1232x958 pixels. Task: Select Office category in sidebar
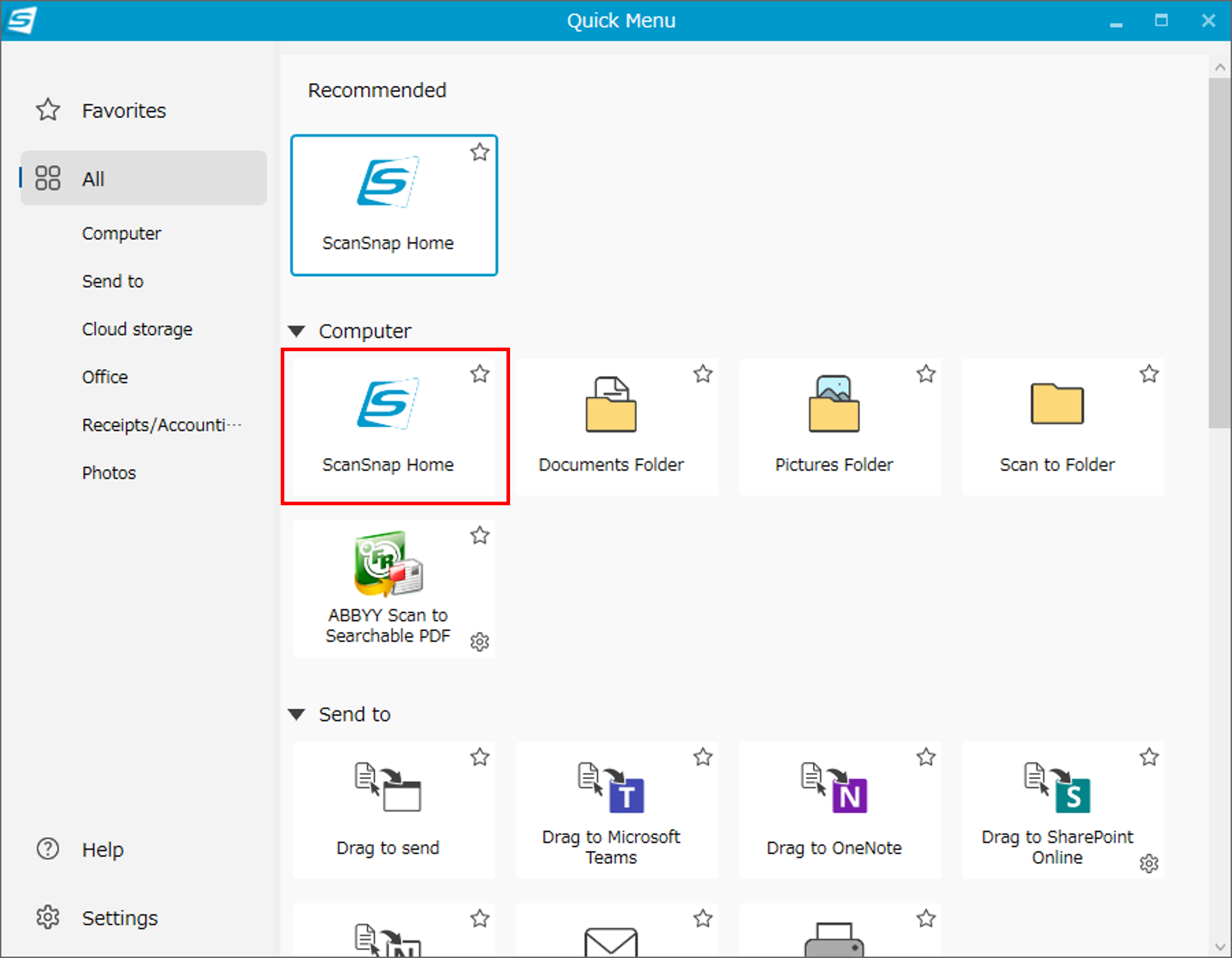[x=105, y=377]
